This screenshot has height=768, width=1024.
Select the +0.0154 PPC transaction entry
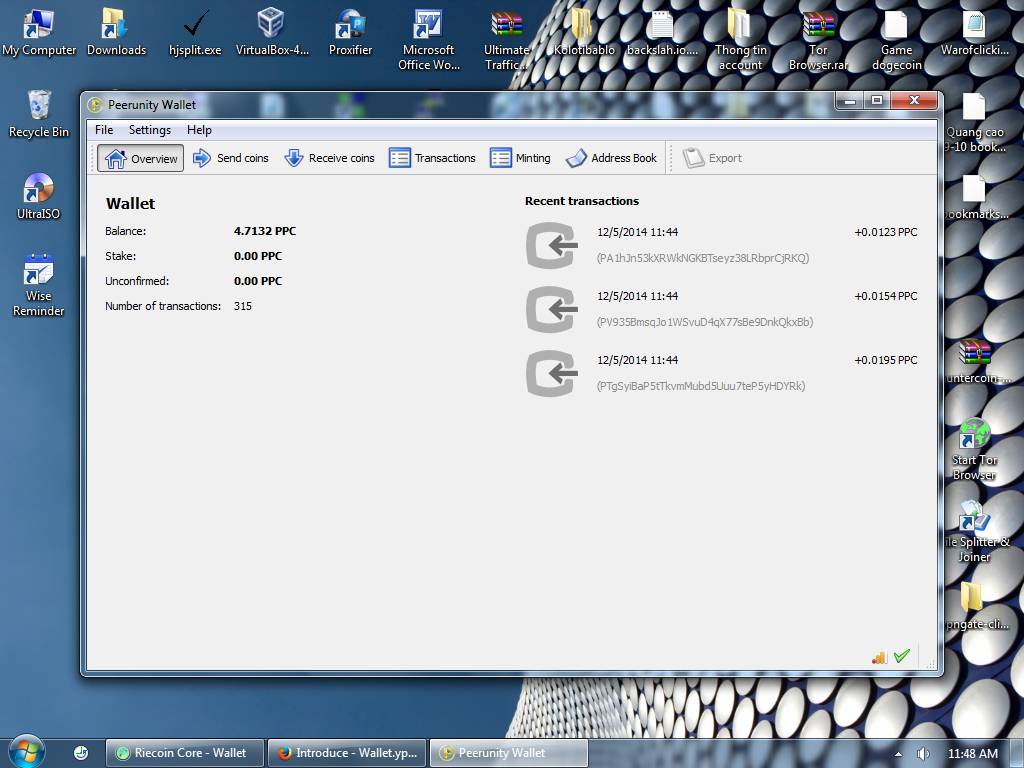click(720, 309)
